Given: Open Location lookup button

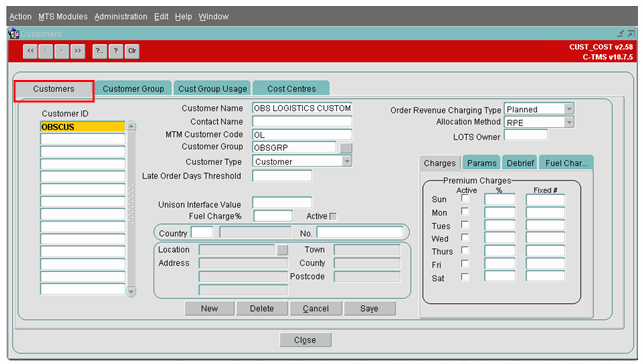Looking at the screenshot, I should tap(283, 250).
